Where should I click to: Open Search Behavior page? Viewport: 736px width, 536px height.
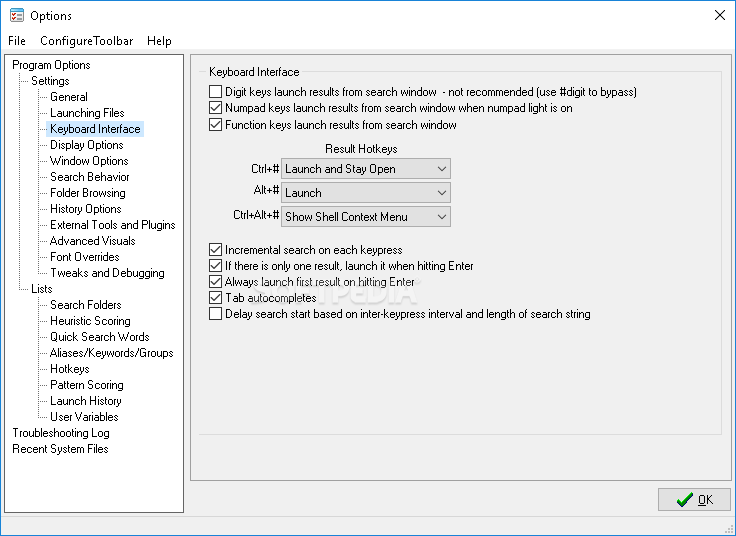[90, 176]
